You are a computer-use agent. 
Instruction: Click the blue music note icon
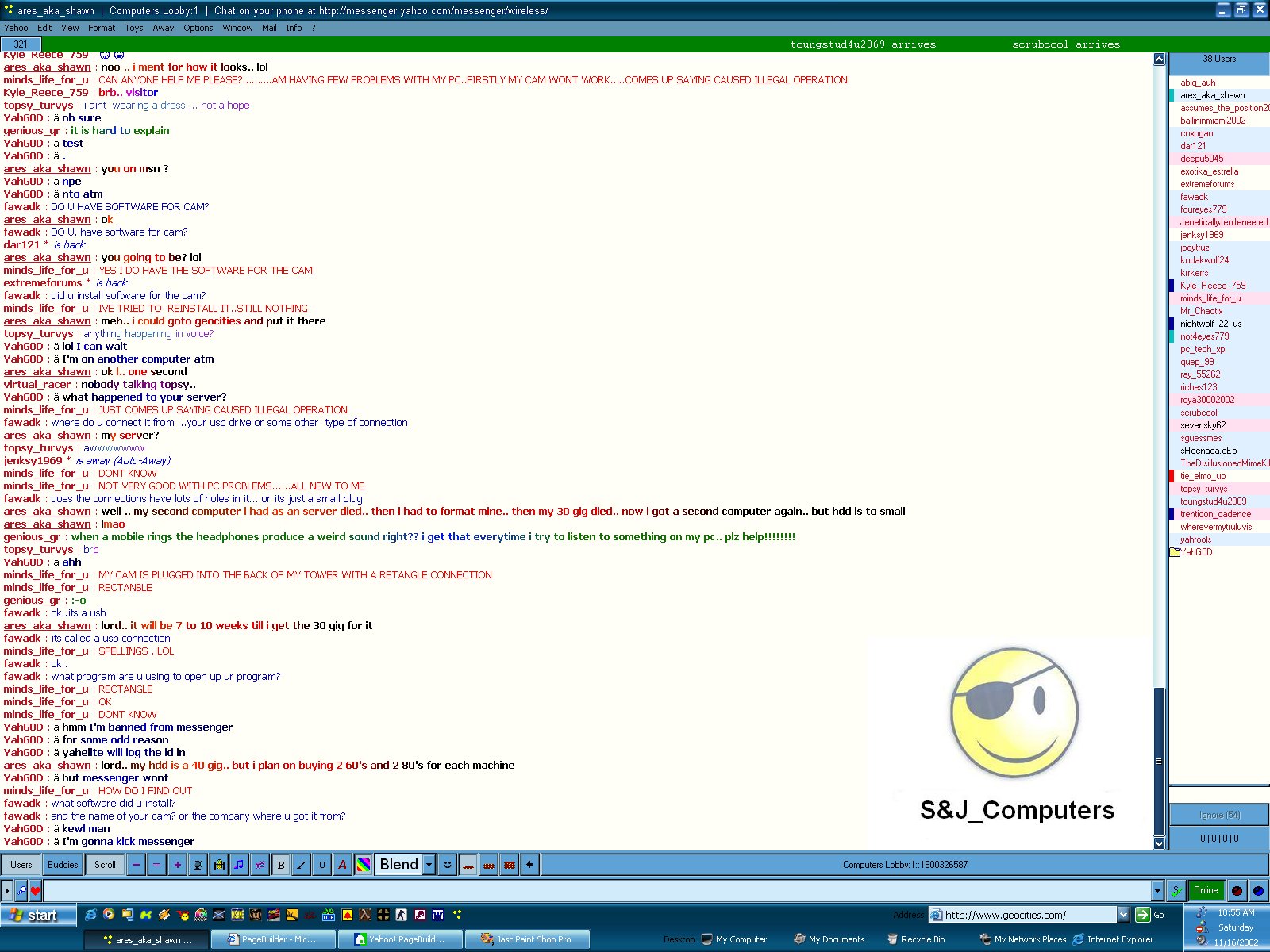click(239, 865)
